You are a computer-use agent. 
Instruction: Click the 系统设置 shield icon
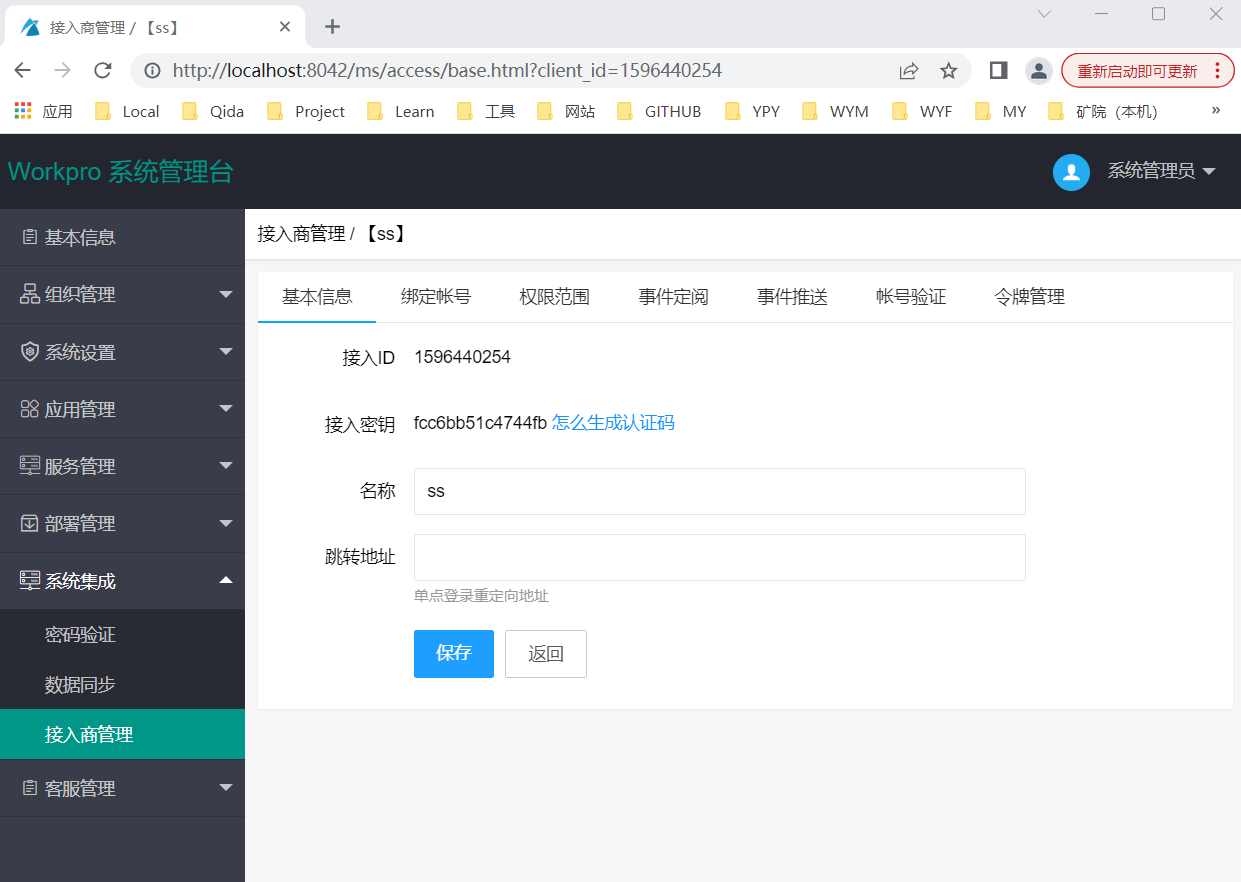30,352
